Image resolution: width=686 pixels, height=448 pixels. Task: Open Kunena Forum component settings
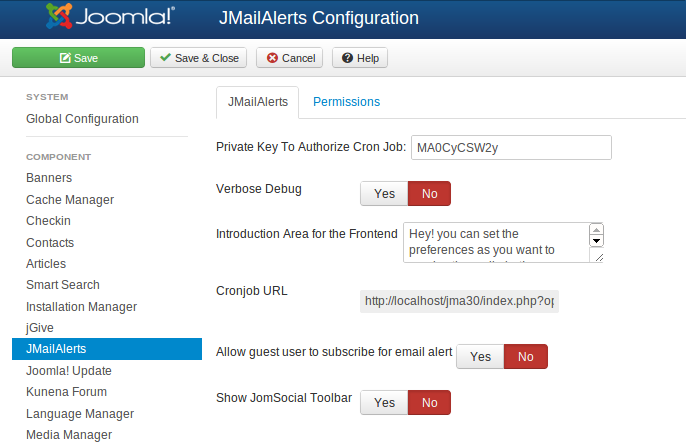tap(66, 392)
